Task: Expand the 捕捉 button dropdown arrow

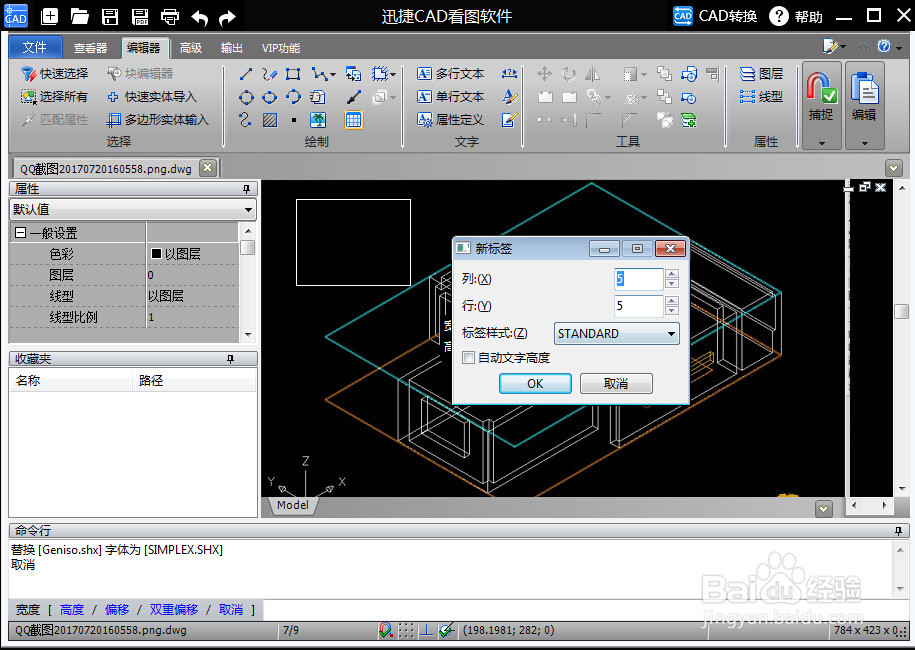Action: pyautogui.click(x=822, y=142)
